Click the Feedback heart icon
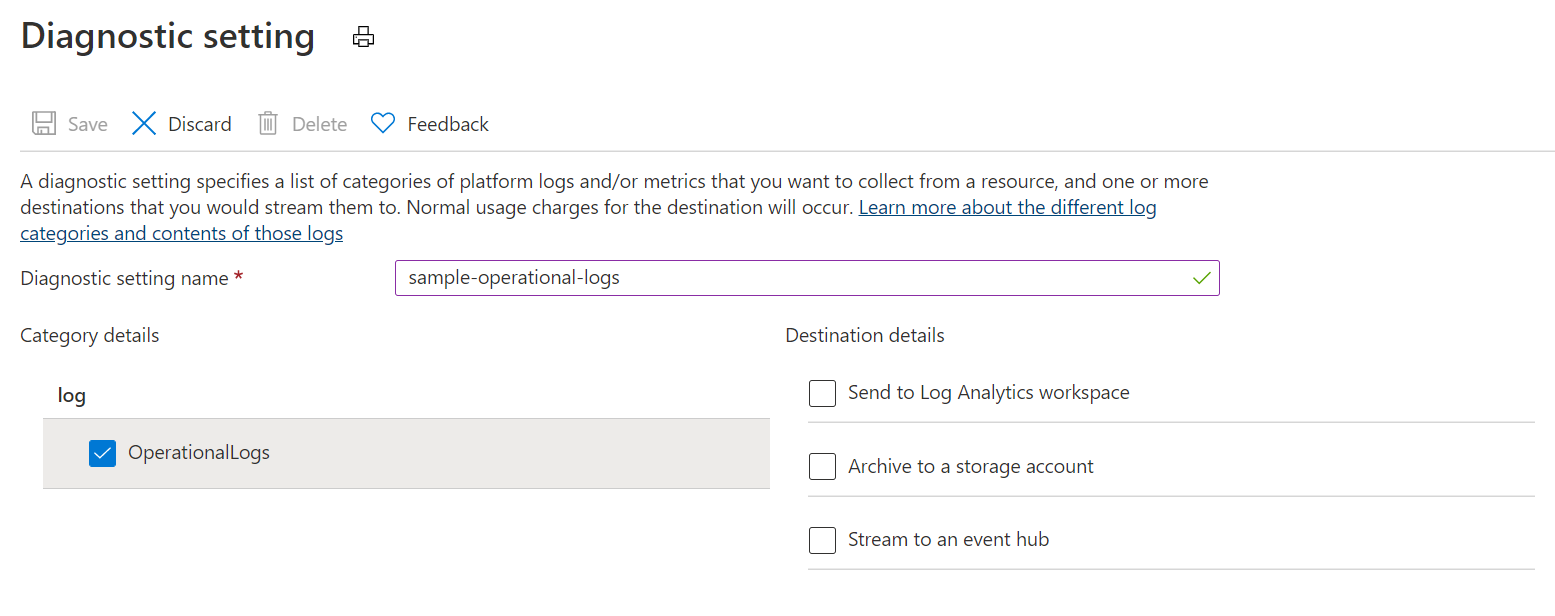Screen dimensions: 1555x616 coord(383,124)
